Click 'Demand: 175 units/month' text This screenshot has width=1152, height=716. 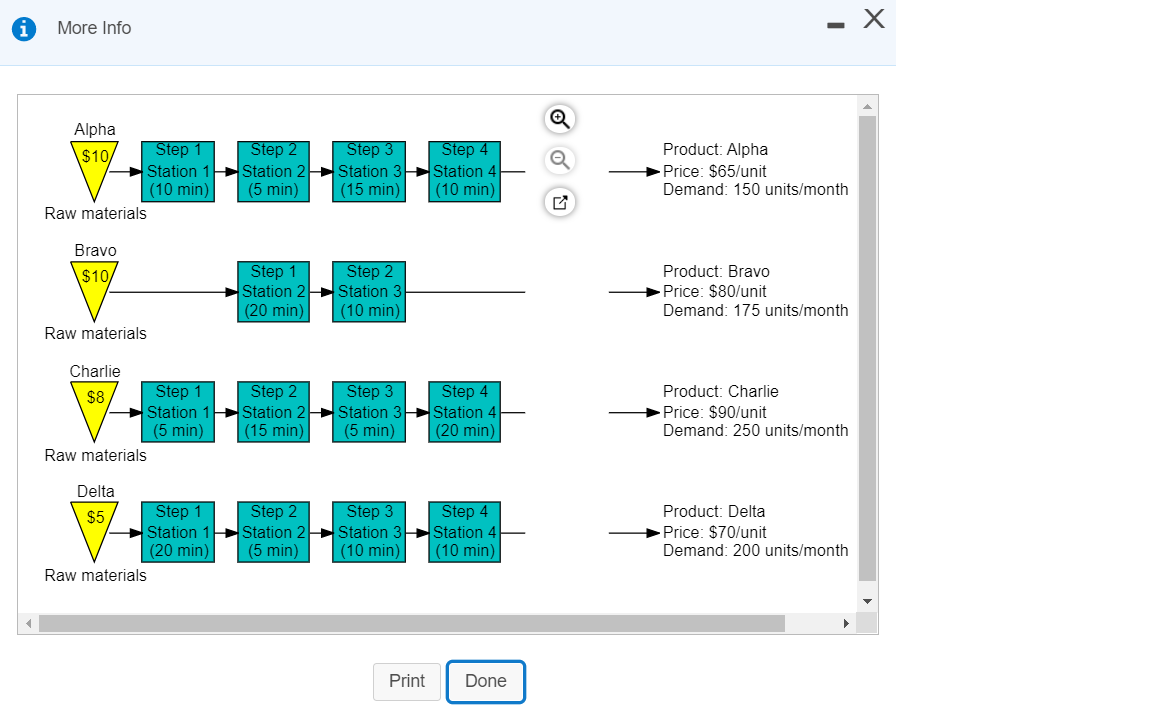click(755, 311)
